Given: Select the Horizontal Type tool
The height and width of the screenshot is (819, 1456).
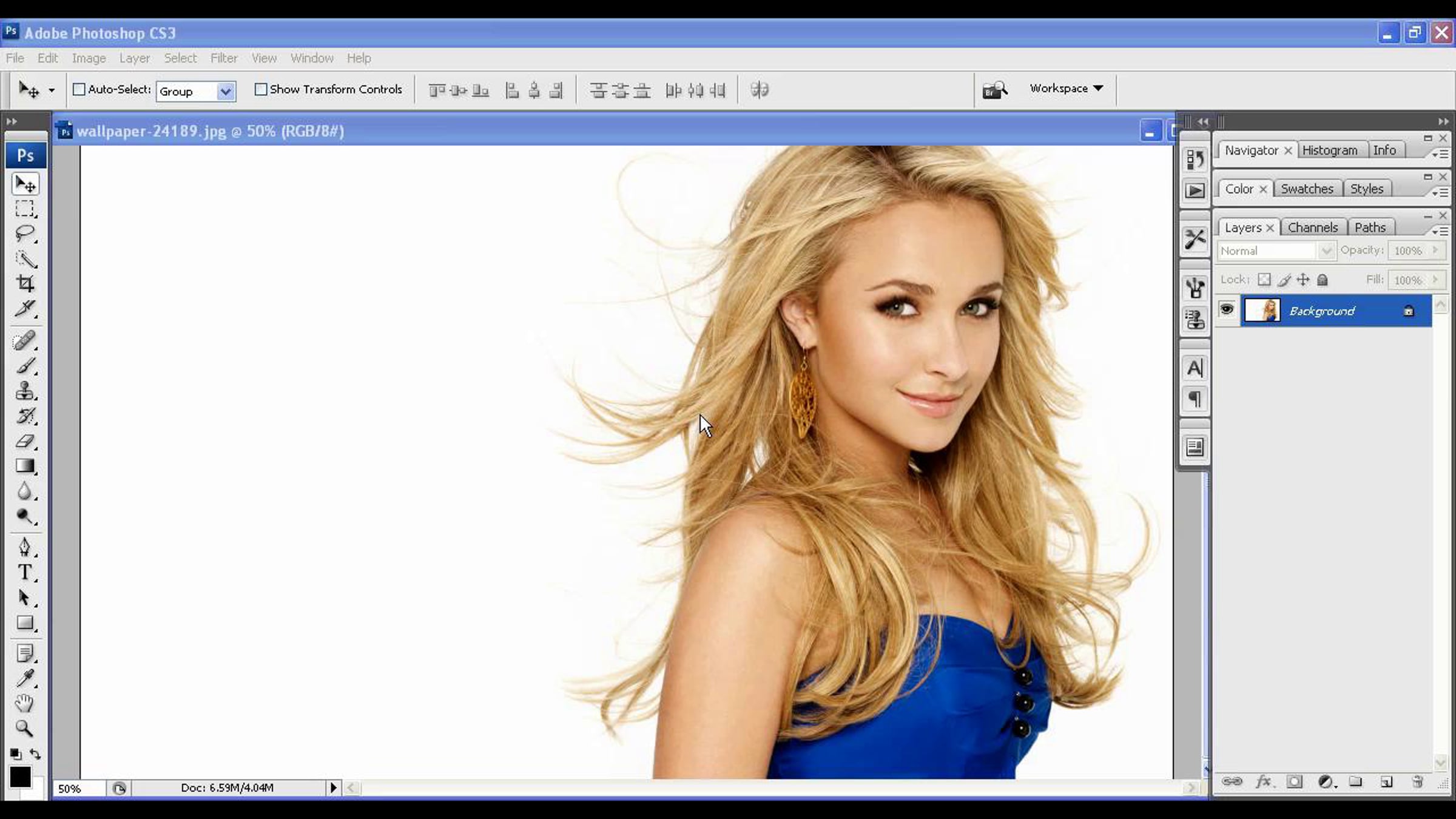Looking at the screenshot, I should pos(25,572).
